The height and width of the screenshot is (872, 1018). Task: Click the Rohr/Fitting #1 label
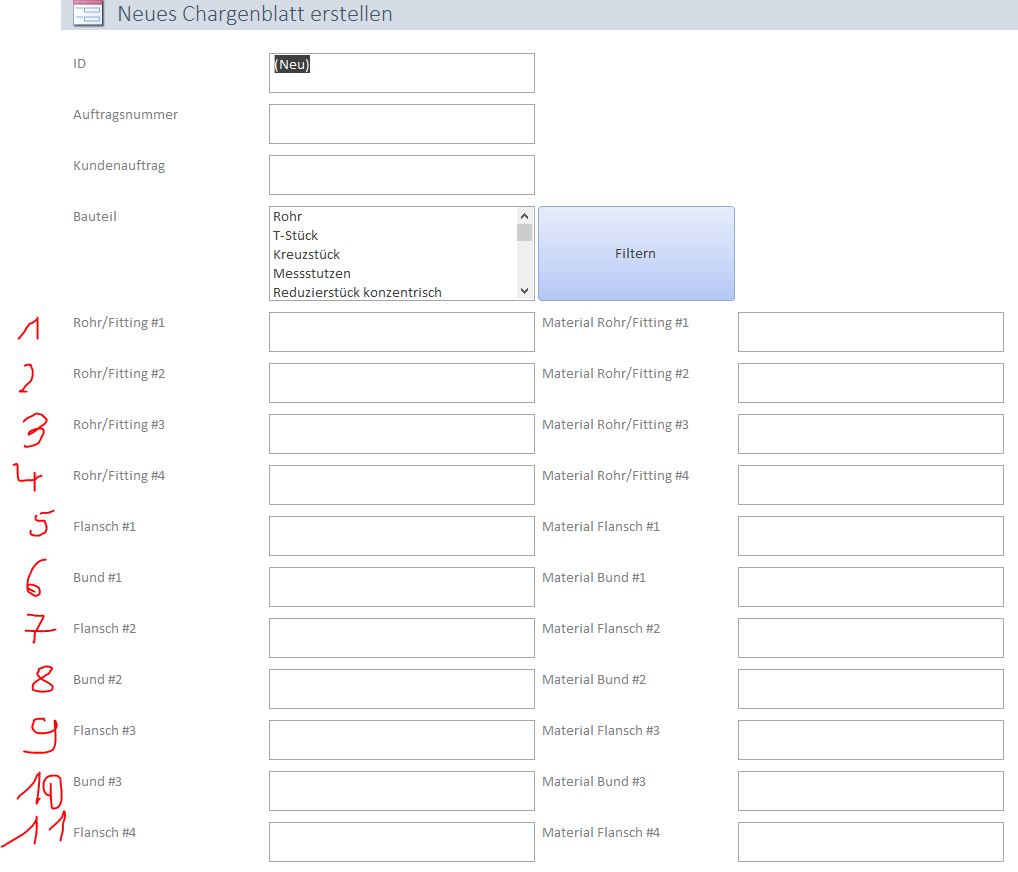(119, 323)
